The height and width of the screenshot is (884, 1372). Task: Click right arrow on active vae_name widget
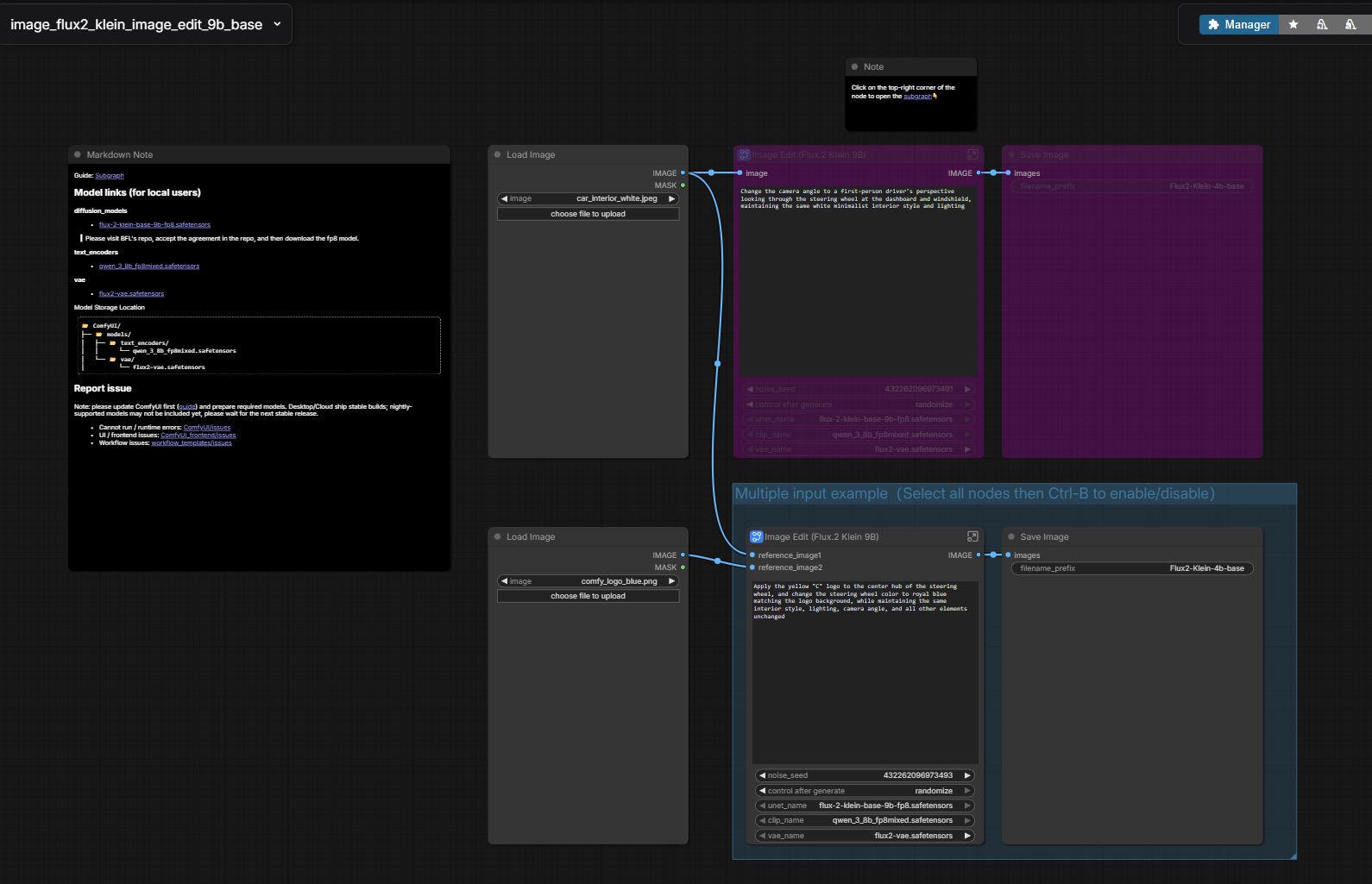point(967,836)
